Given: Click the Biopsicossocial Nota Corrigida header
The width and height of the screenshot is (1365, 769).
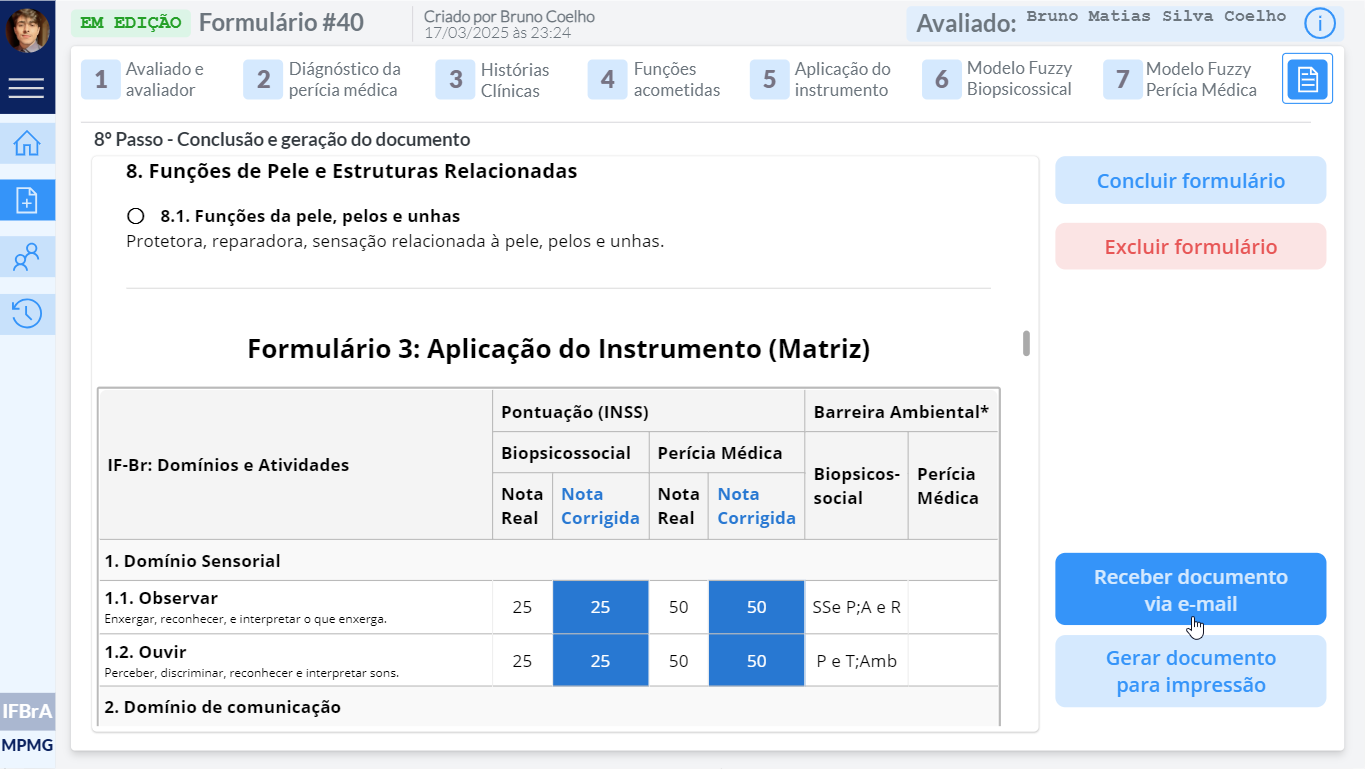Looking at the screenshot, I should click(600, 506).
